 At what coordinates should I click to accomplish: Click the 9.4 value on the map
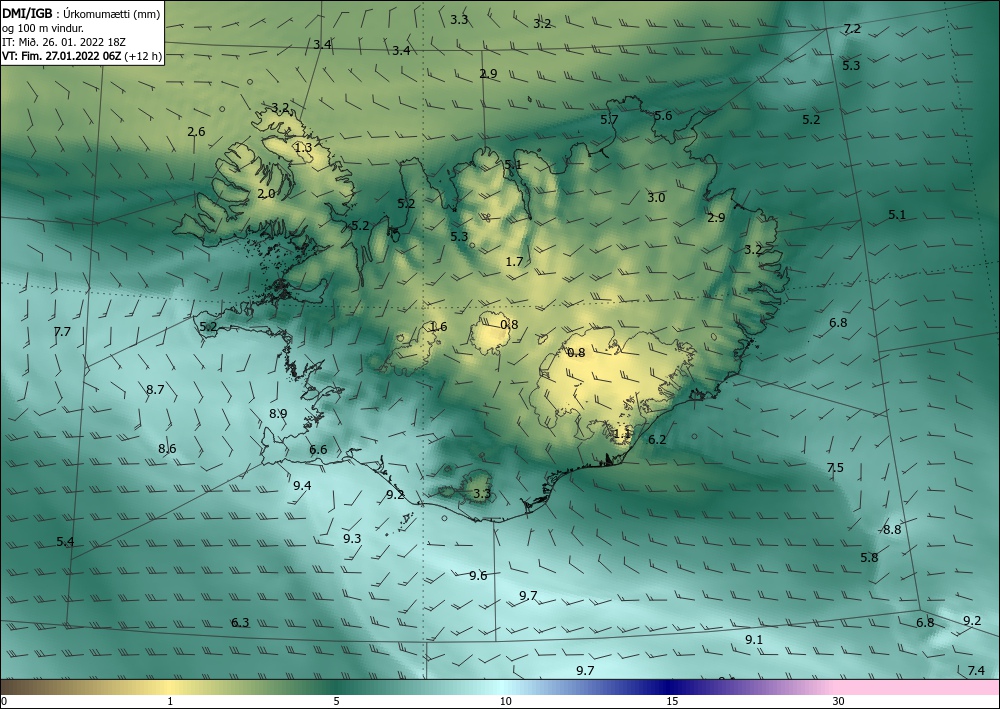click(302, 486)
